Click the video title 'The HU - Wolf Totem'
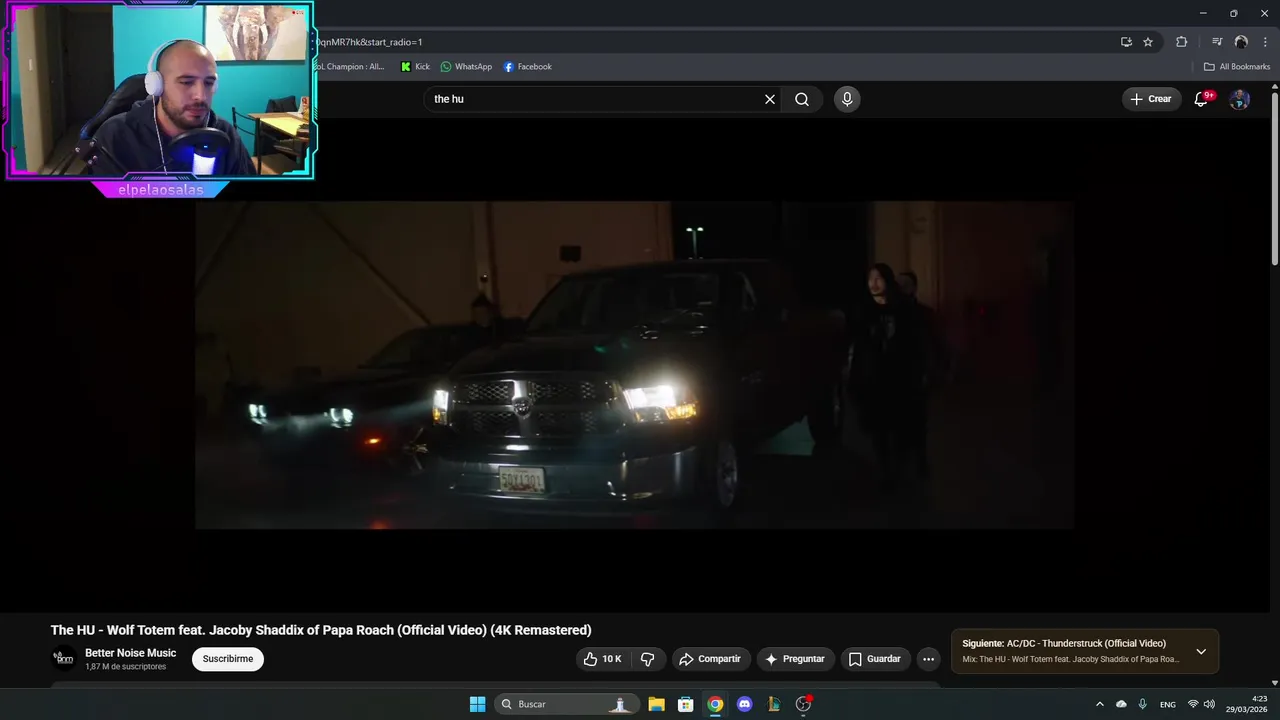Viewport: 1280px width, 720px height. (x=321, y=630)
